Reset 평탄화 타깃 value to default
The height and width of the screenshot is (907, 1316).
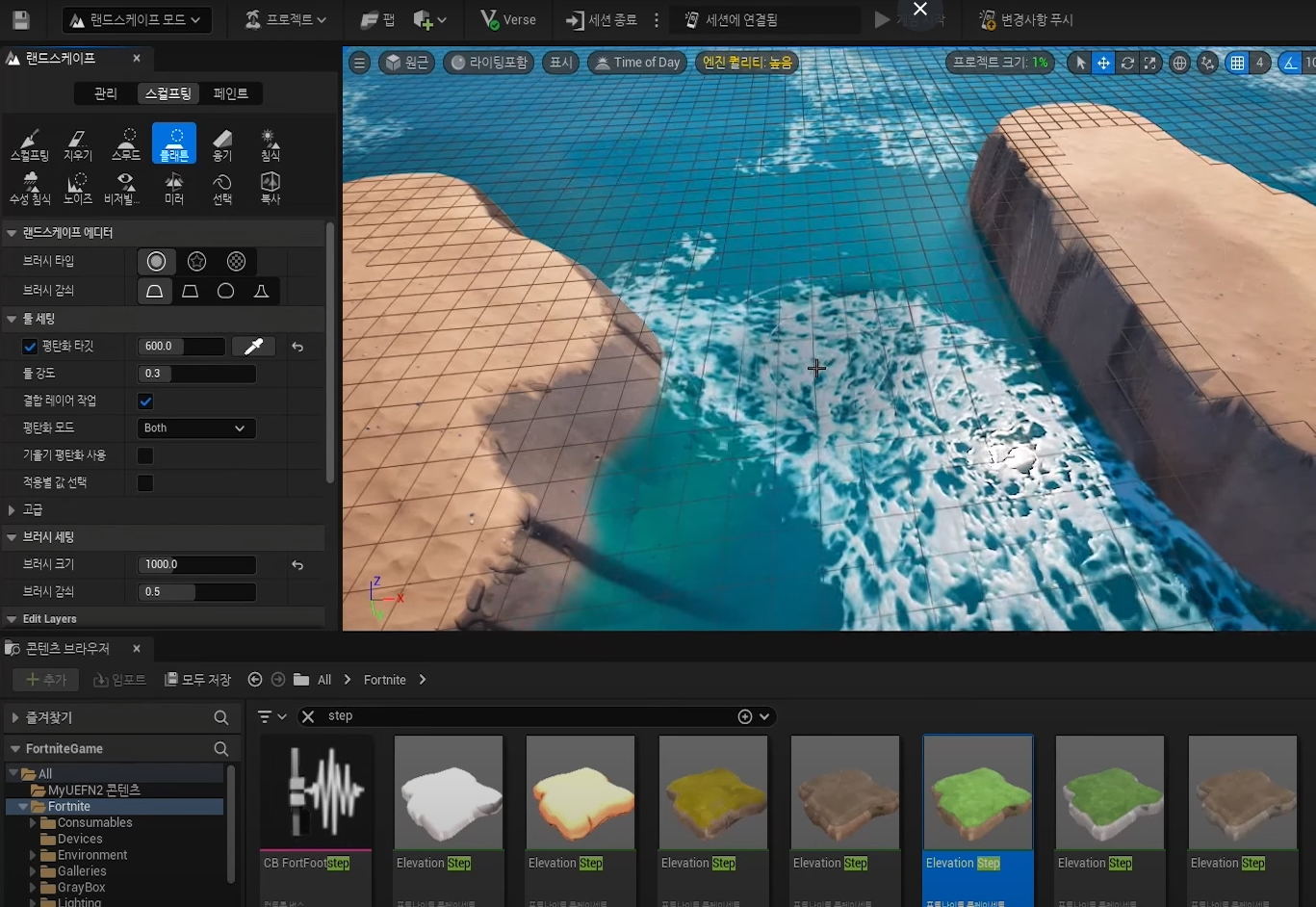[x=297, y=347]
